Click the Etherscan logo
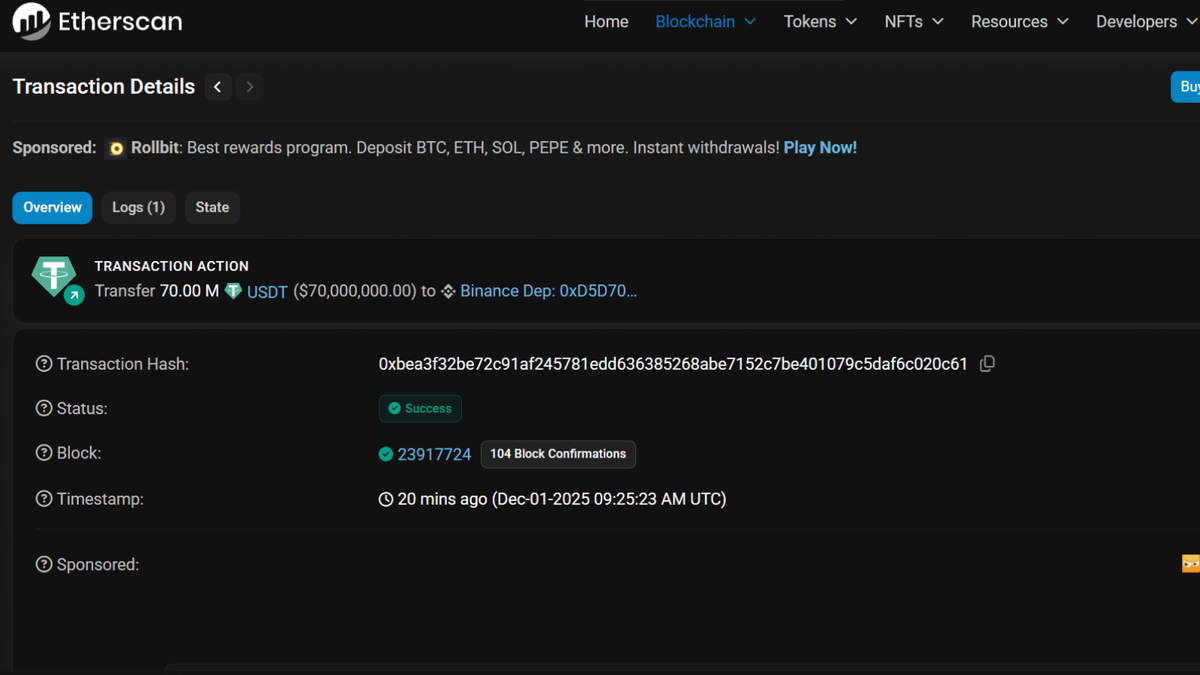The height and width of the screenshot is (675, 1200). pos(97,21)
